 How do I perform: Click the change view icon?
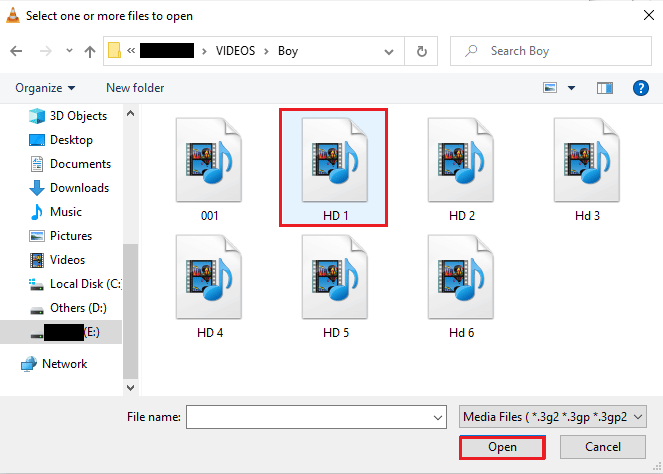(550, 88)
